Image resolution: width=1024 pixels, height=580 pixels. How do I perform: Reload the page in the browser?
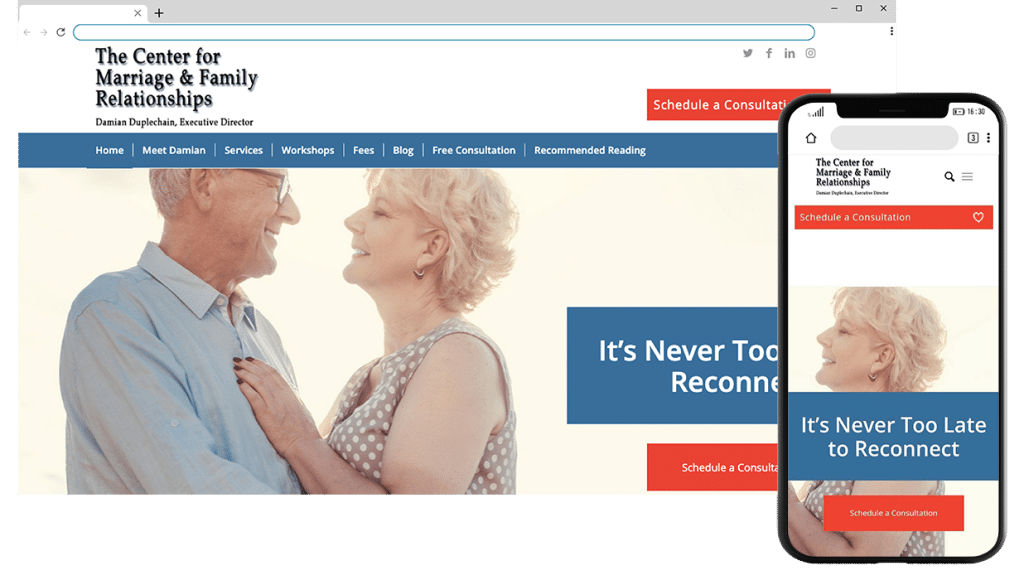point(61,32)
